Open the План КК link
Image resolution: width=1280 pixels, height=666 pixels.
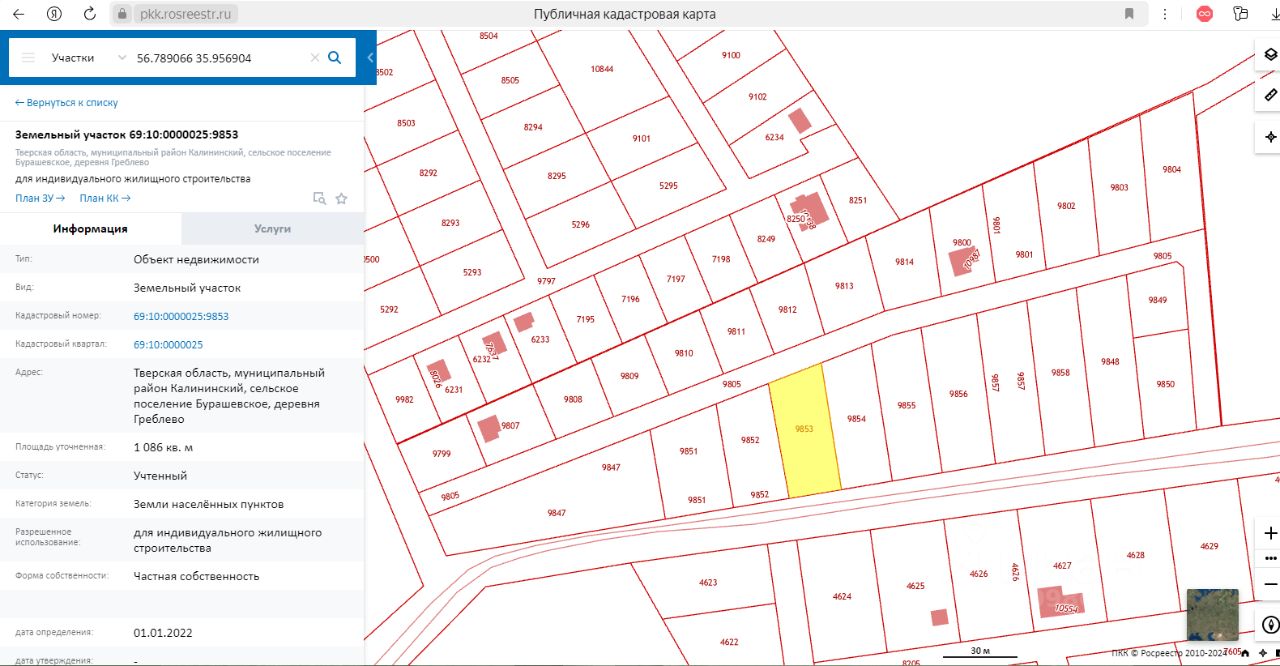(x=105, y=198)
